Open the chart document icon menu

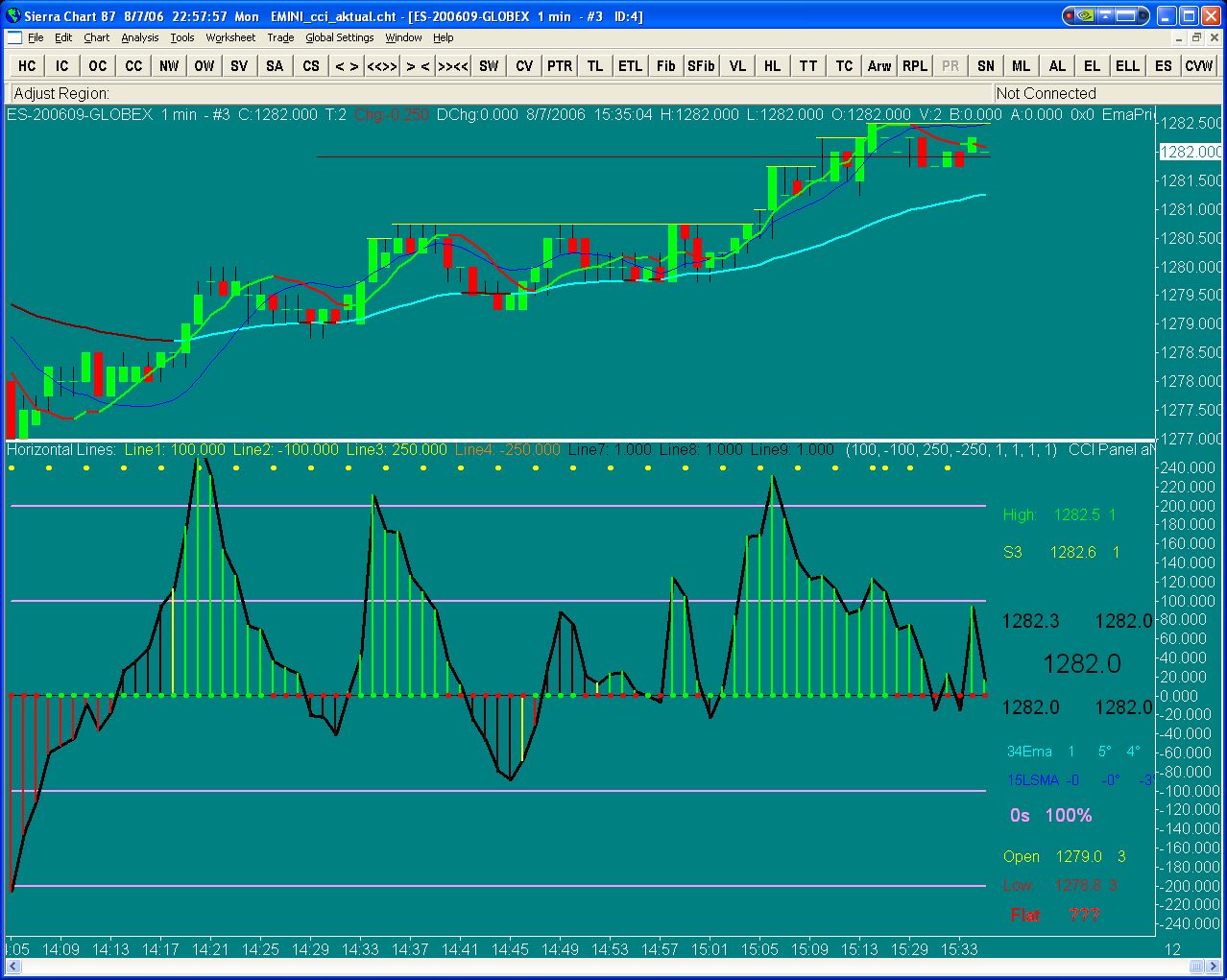[13, 37]
